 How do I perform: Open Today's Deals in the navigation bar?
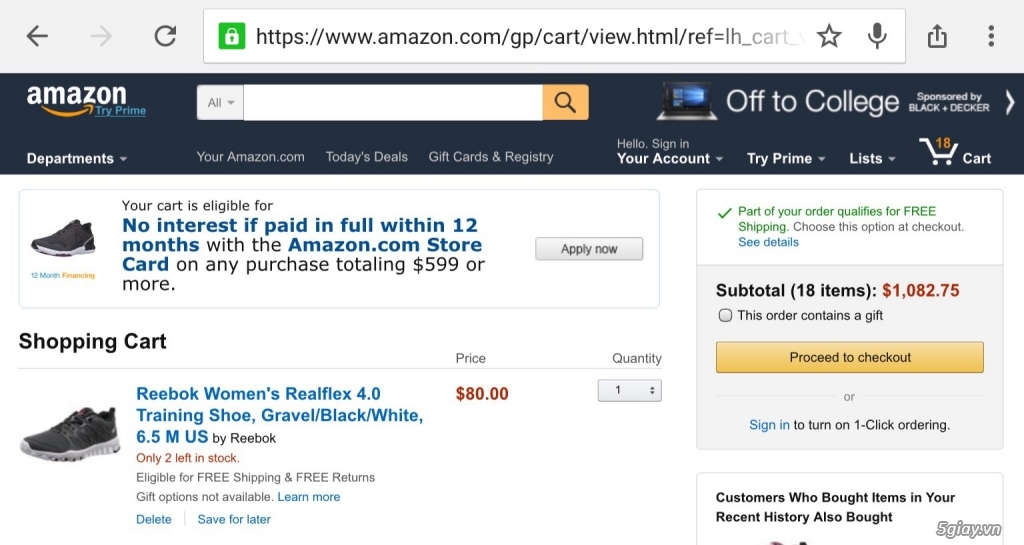[366, 157]
